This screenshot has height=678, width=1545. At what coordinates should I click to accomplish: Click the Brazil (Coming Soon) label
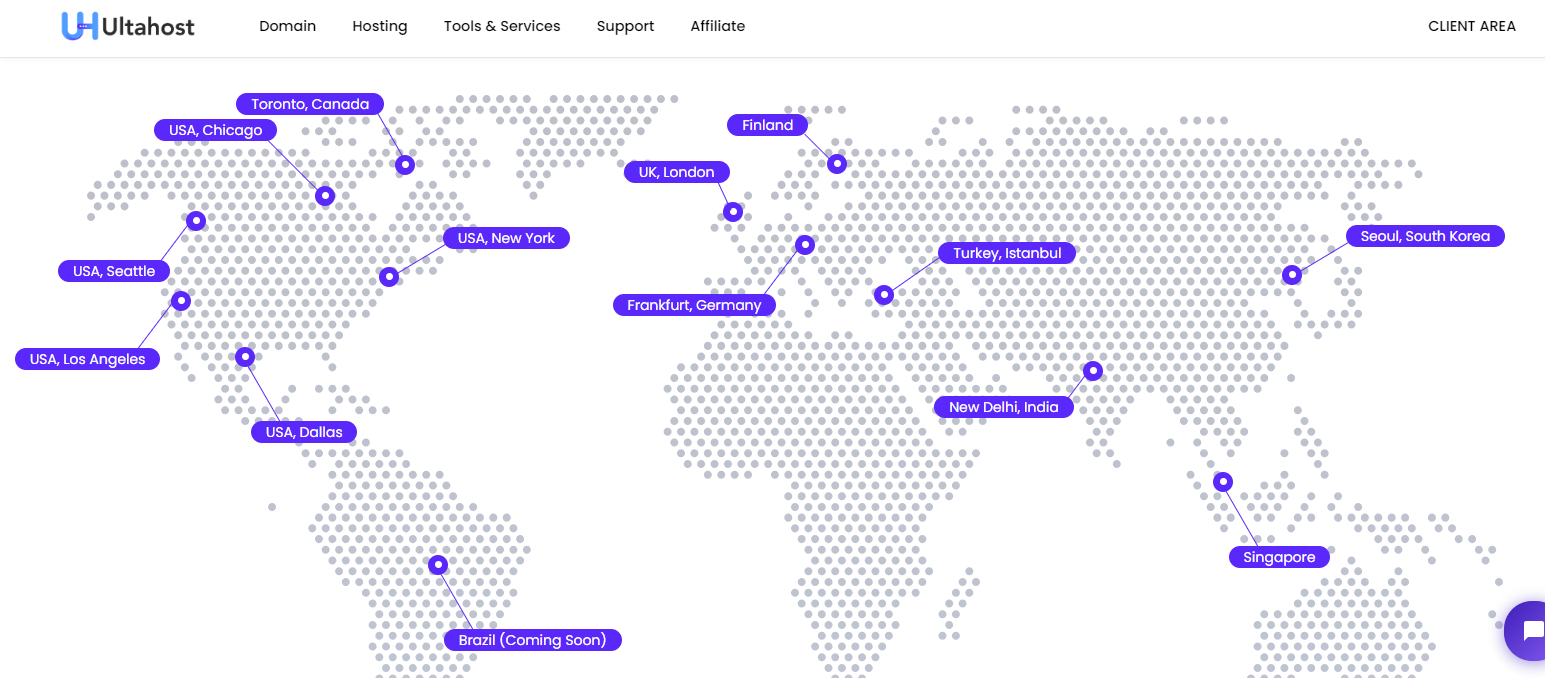[x=532, y=640]
